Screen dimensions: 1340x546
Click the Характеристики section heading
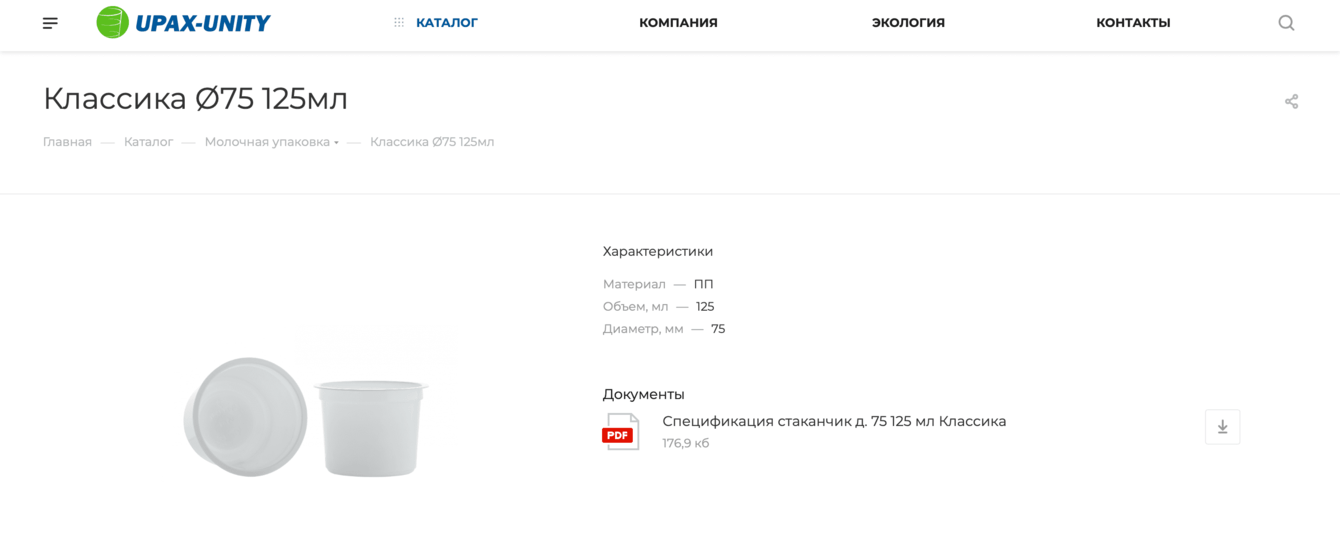click(658, 251)
